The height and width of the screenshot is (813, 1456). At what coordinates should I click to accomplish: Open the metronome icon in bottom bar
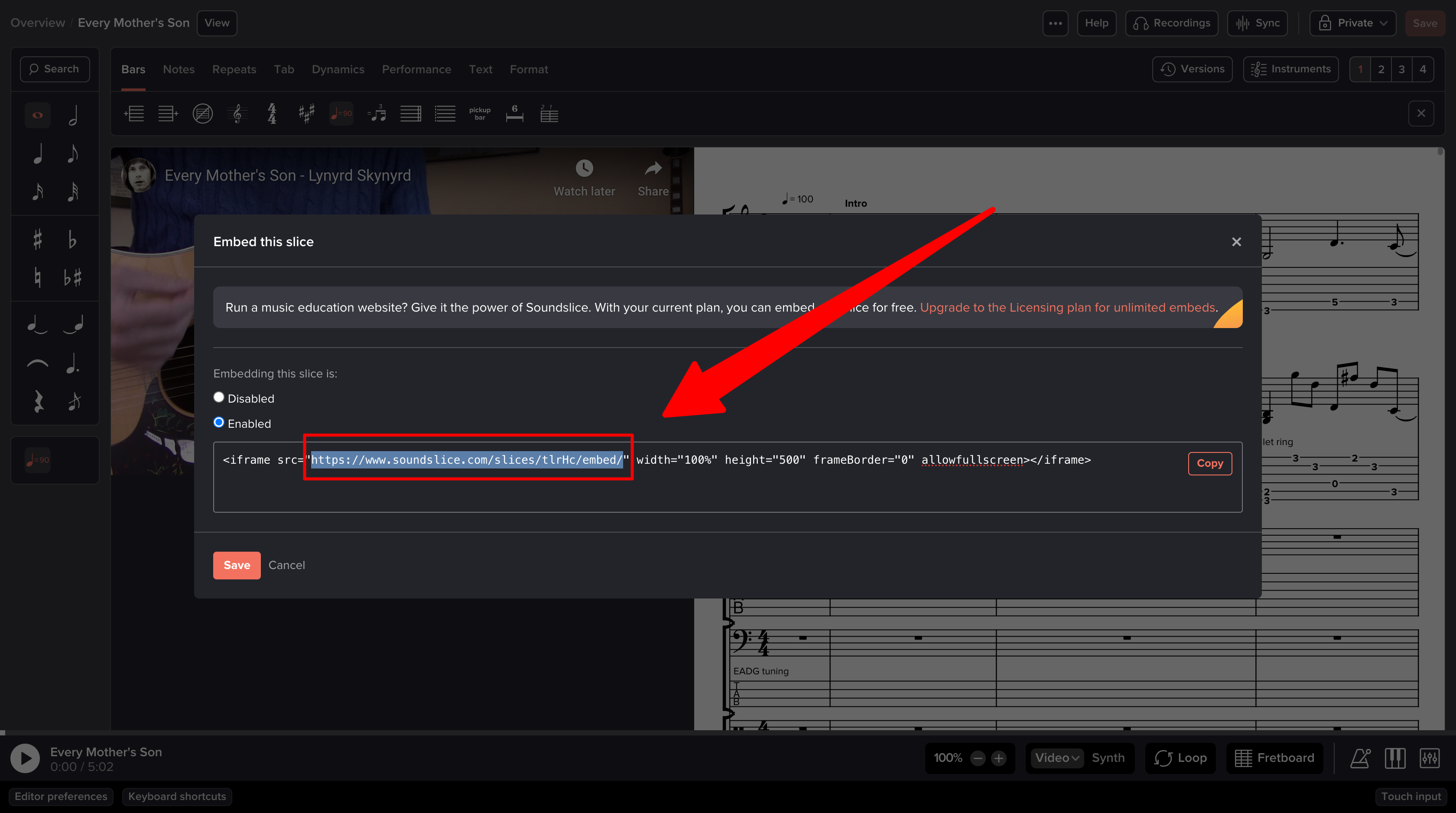point(1360,758)
